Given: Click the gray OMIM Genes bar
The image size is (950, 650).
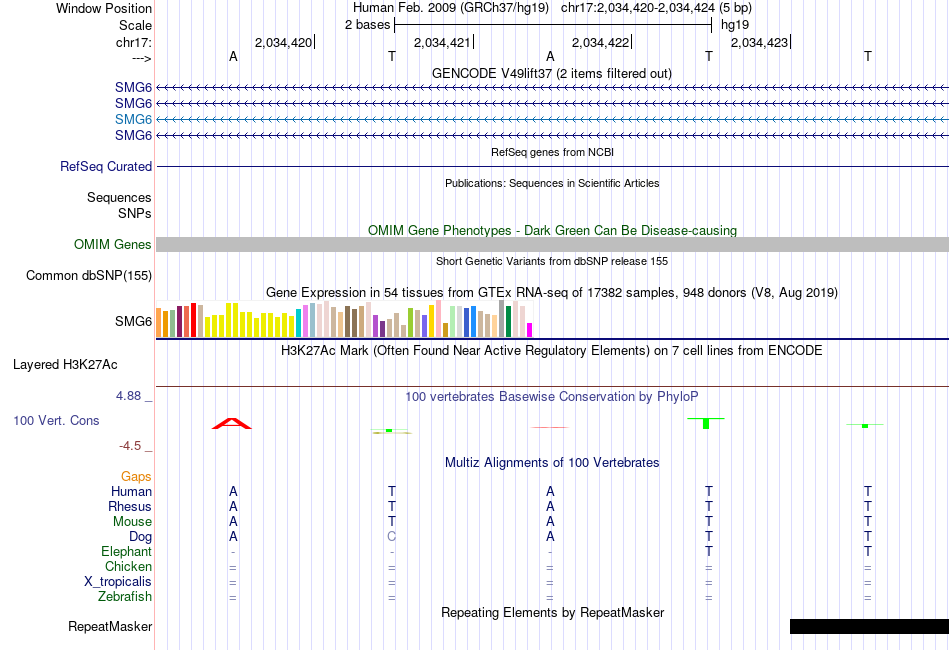Looking at the screenshot, I should pos(552,244).
